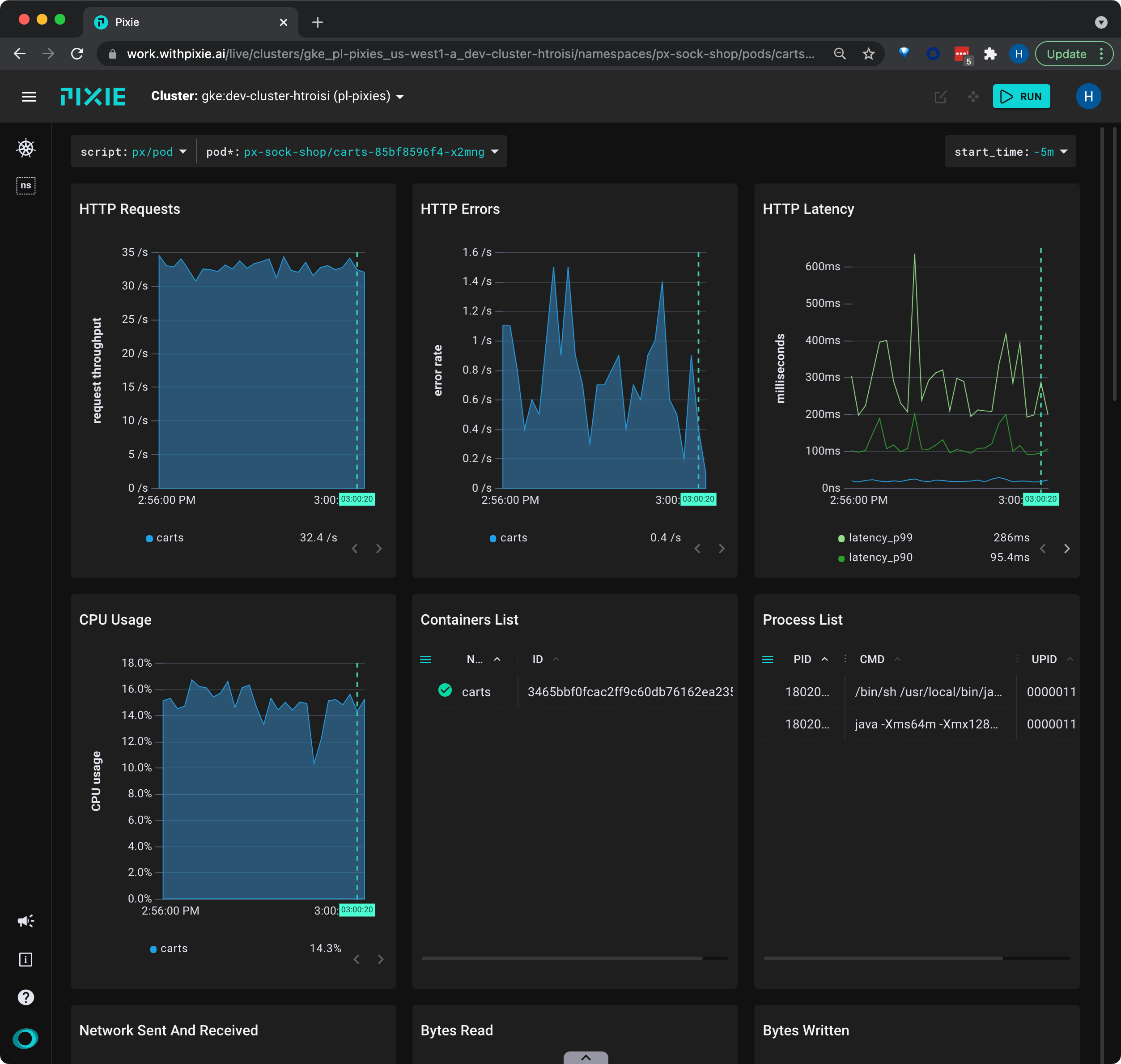Open the hamburger navigation menu
Viewport: 1121px width, 1064px height.
pos(29,96)
